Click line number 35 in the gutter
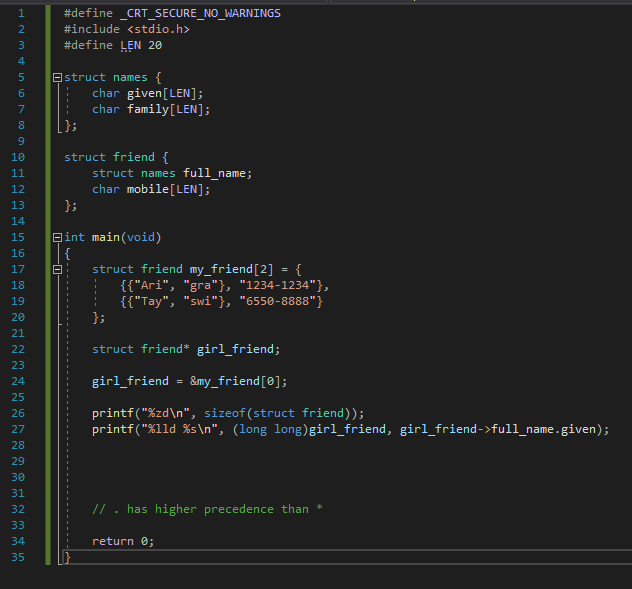The image size is (632, 589). 18,557
